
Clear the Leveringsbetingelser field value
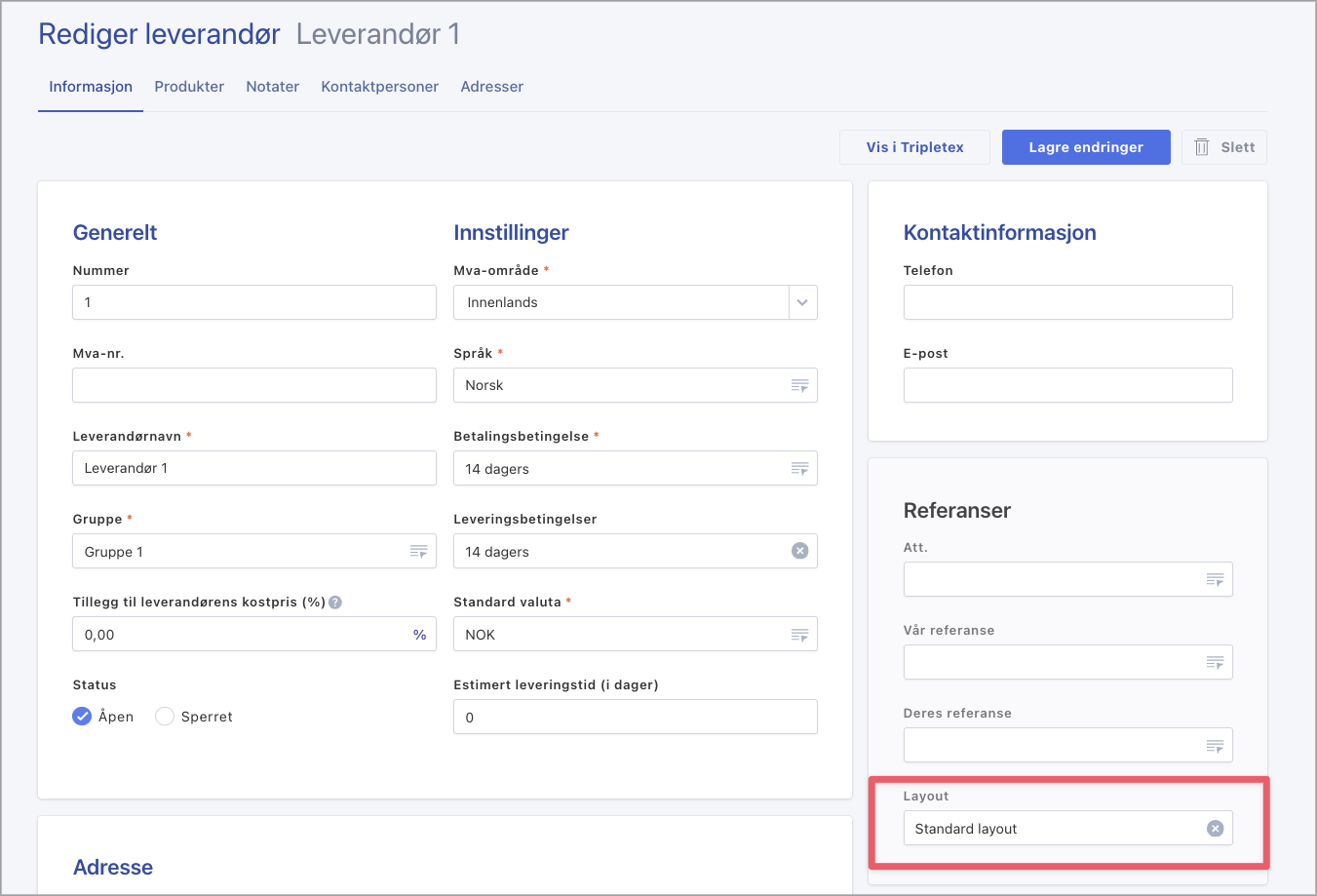pos(799,550)
